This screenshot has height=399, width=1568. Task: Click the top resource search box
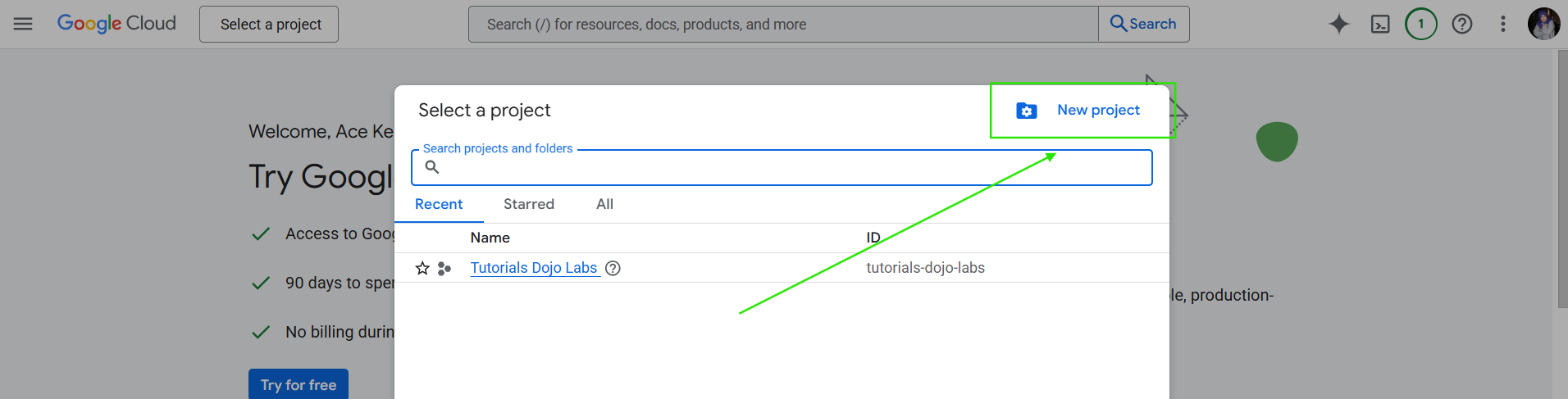tap(783, 25)
